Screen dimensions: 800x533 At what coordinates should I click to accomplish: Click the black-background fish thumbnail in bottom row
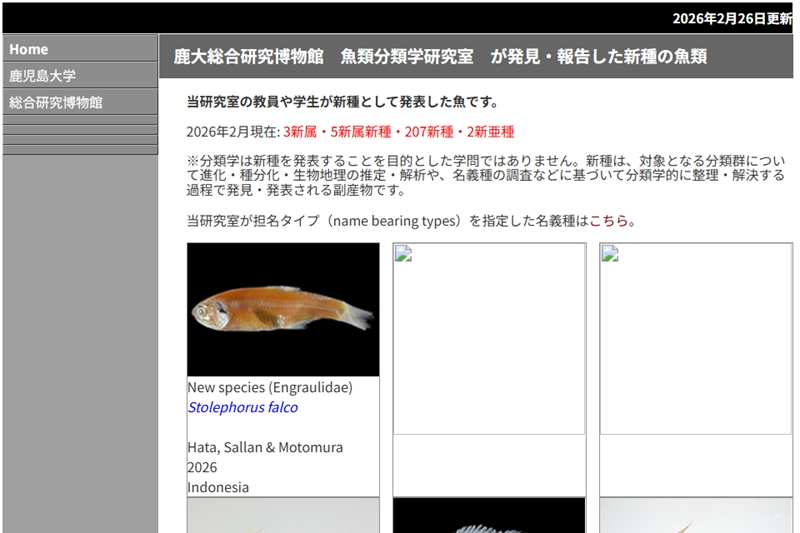[489, 516]
